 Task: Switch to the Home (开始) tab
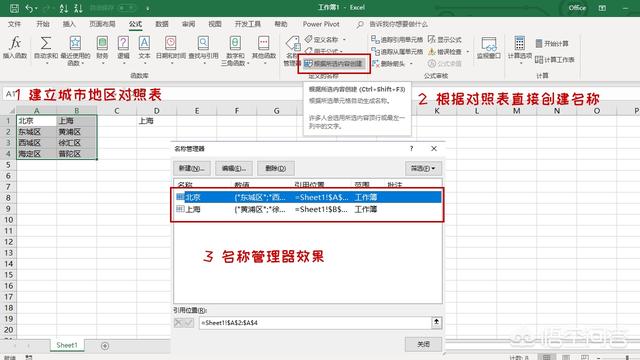tap(43, 24)
